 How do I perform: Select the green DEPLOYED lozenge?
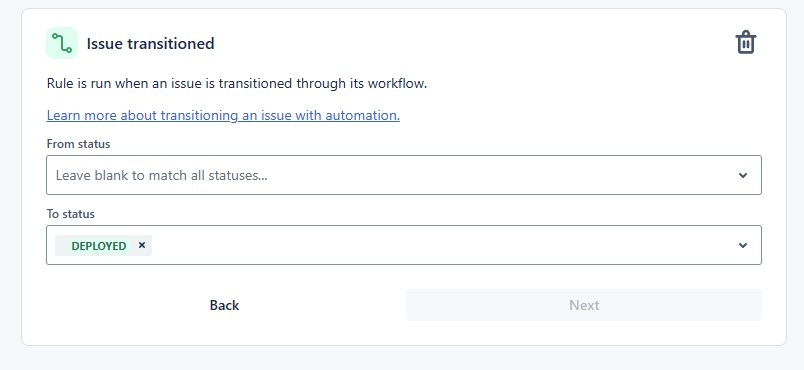coord(98,246)
